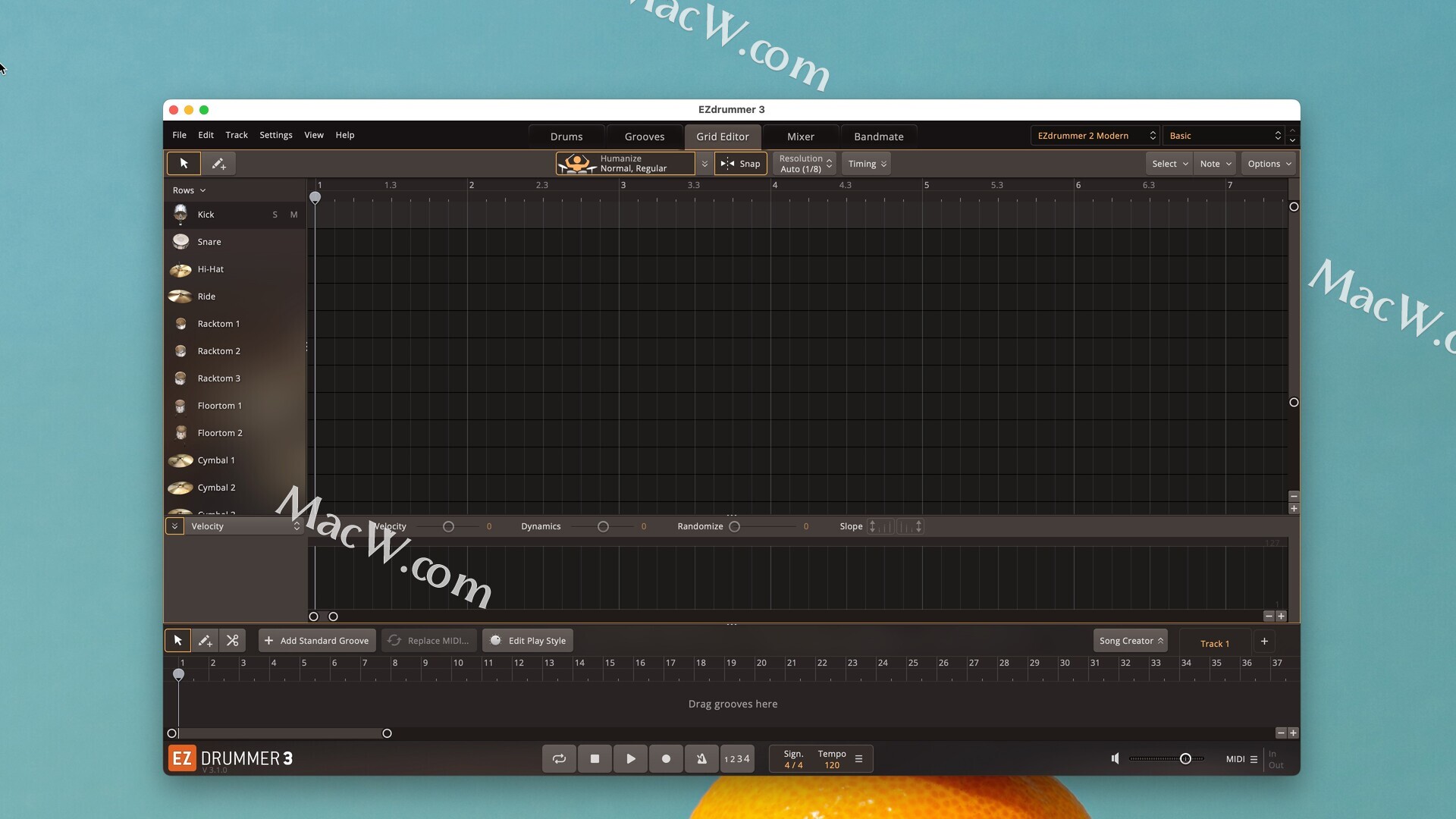Select the song track arrow tool
Screen dimensions: 1456x819
click(178, 641)
